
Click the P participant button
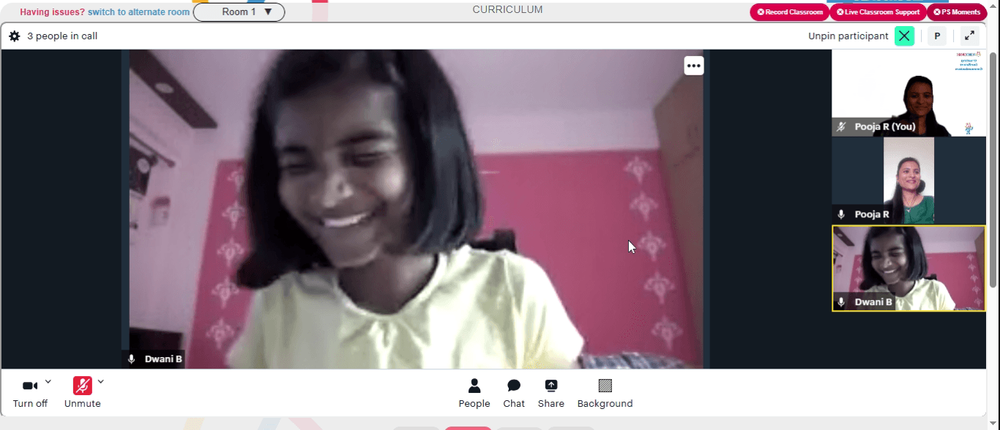[x=937, y=36]
